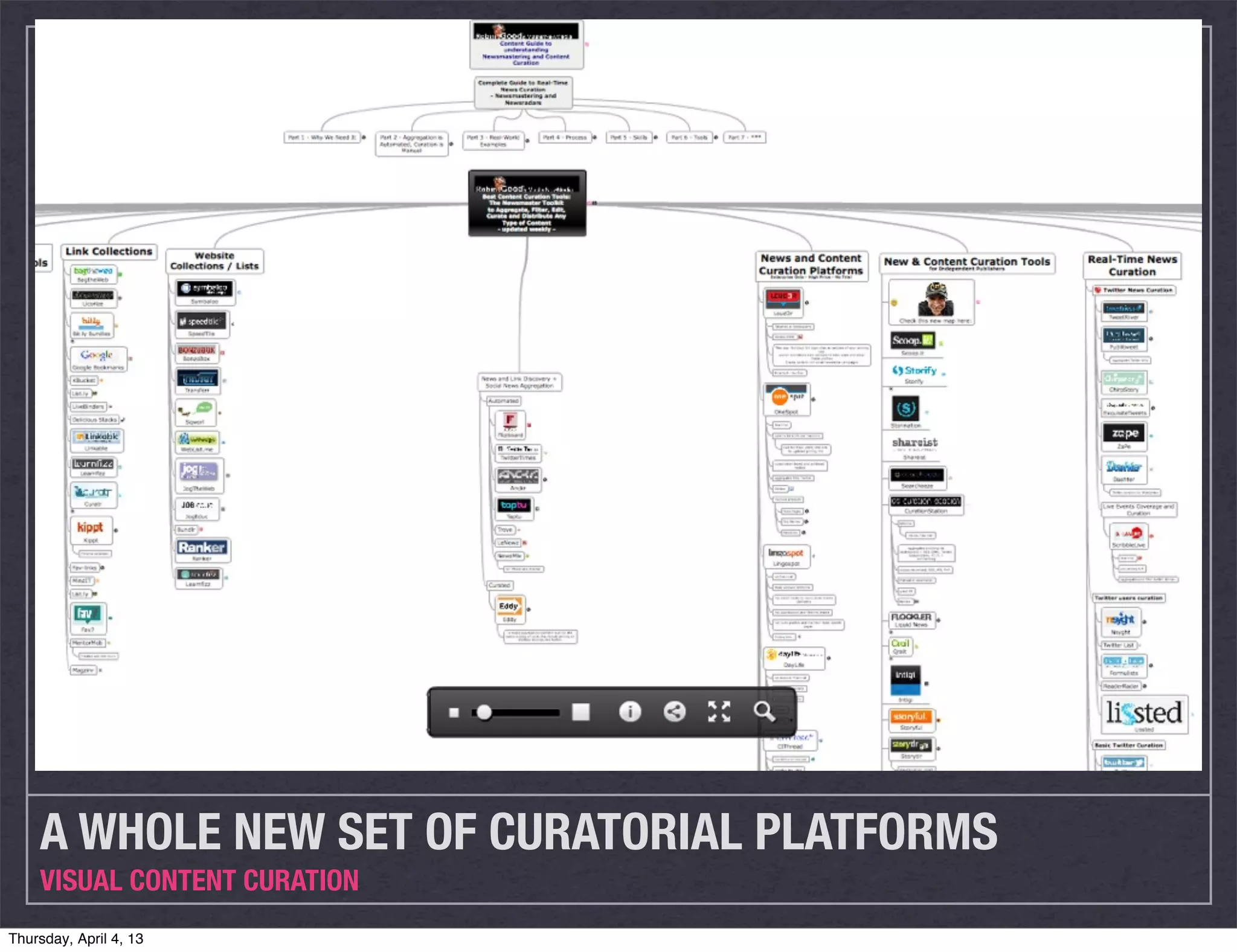Select the Bit.ly Bundles logo node
Viewport: 1237px width, 952px height.
point(92,326)
